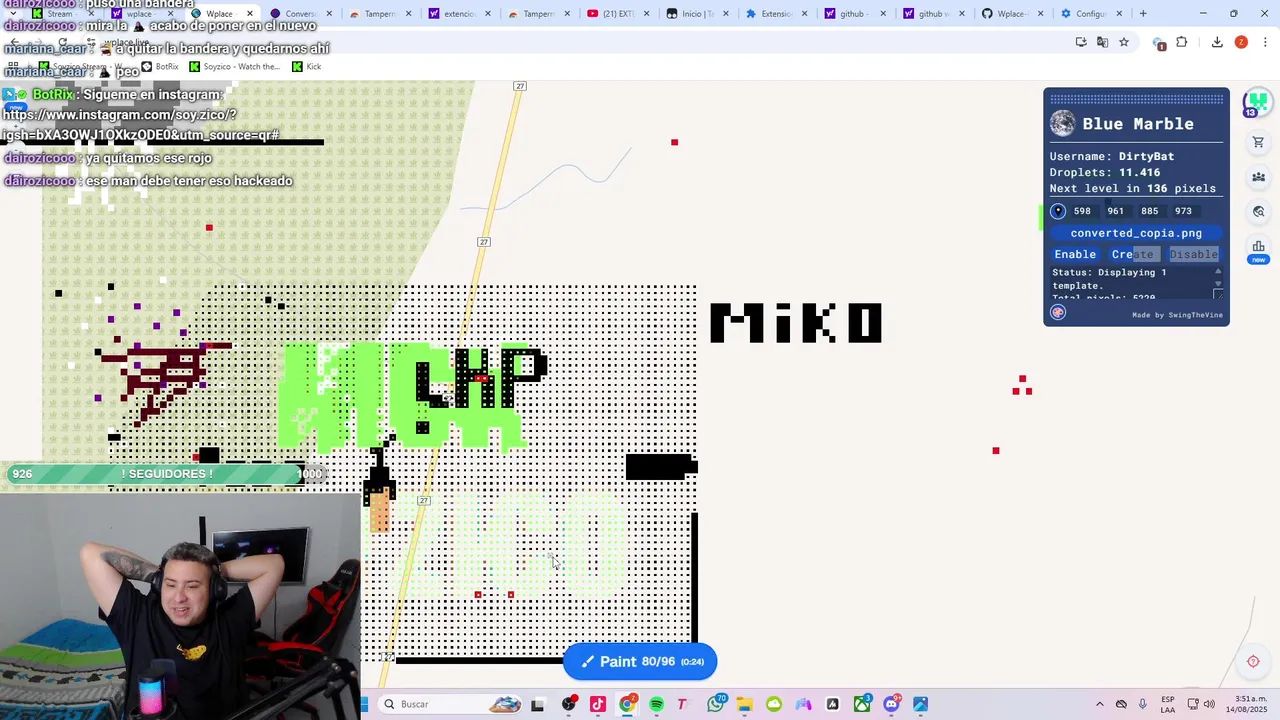The image size is (1280, 720).
Task: Open the color palette icon in Blue Marble footer
Action: 1058,312
